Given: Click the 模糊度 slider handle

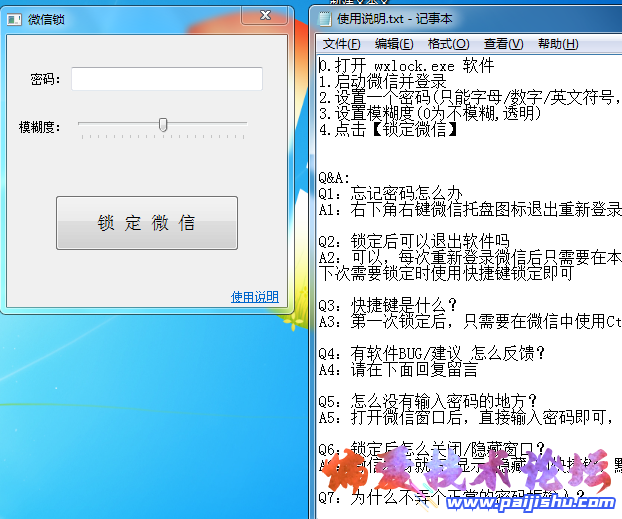Looking at the screenshot, I should tap(162, 125).
